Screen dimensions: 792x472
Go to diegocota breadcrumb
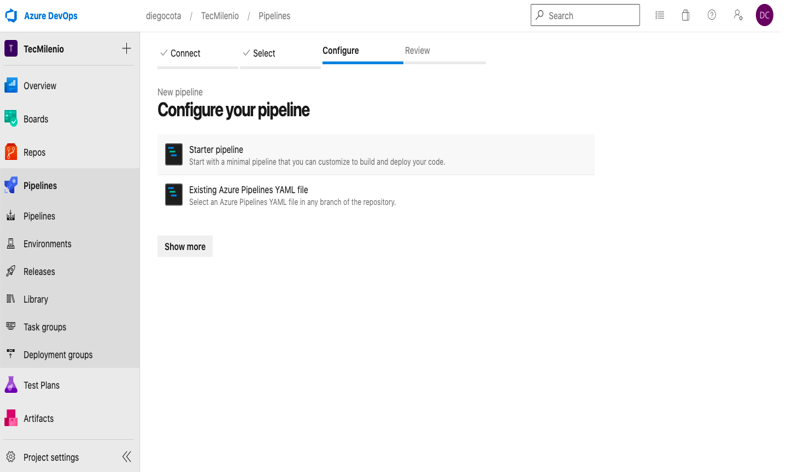coord(163,16)
